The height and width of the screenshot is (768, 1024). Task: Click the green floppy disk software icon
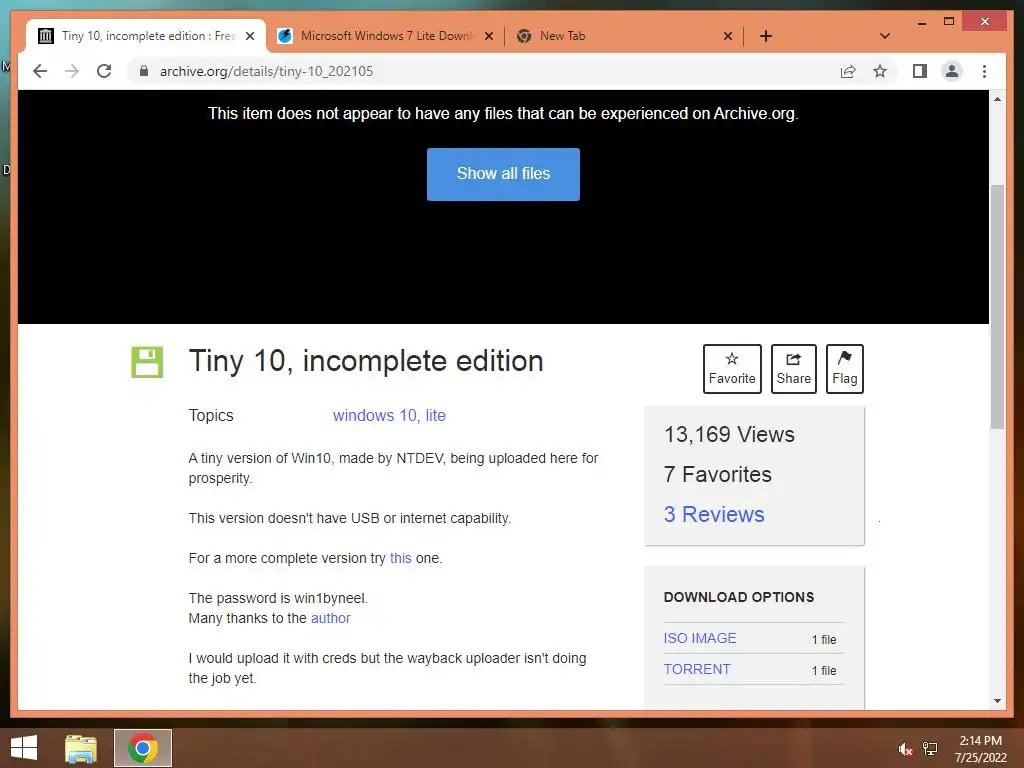147,362
